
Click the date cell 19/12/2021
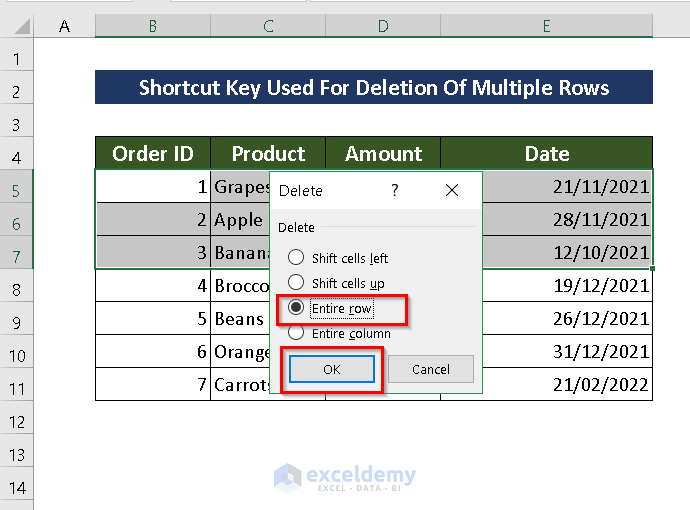click(567, 285)
